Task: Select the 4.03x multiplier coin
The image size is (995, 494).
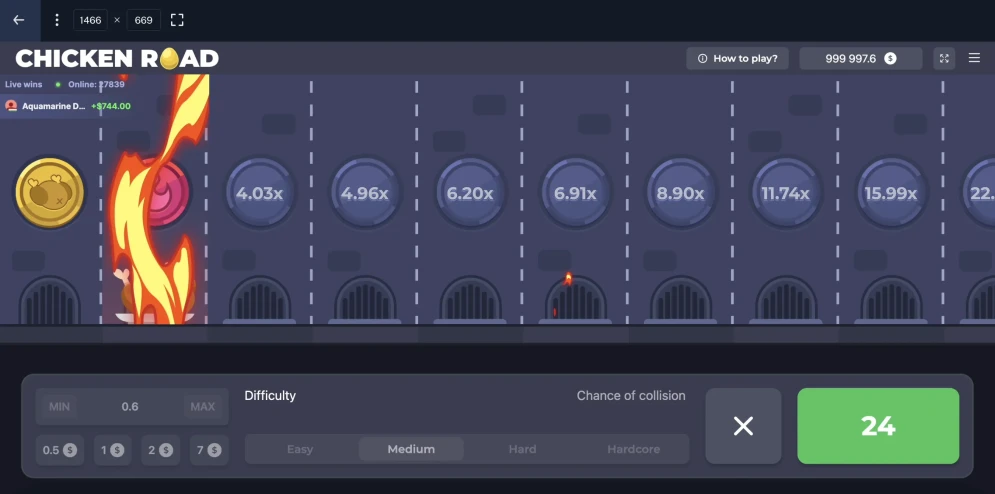Action: point(260,193)
